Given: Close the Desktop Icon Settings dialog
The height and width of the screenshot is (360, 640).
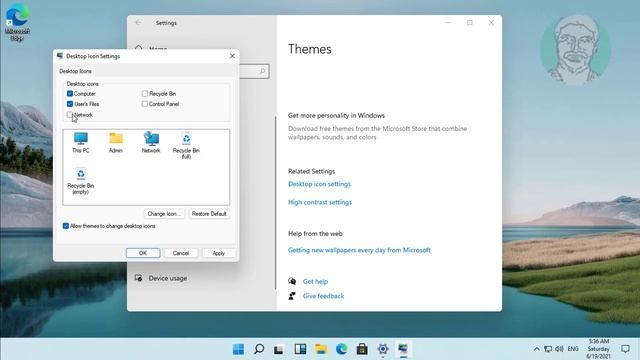Looking at the screenshot, I should [232, 56].
